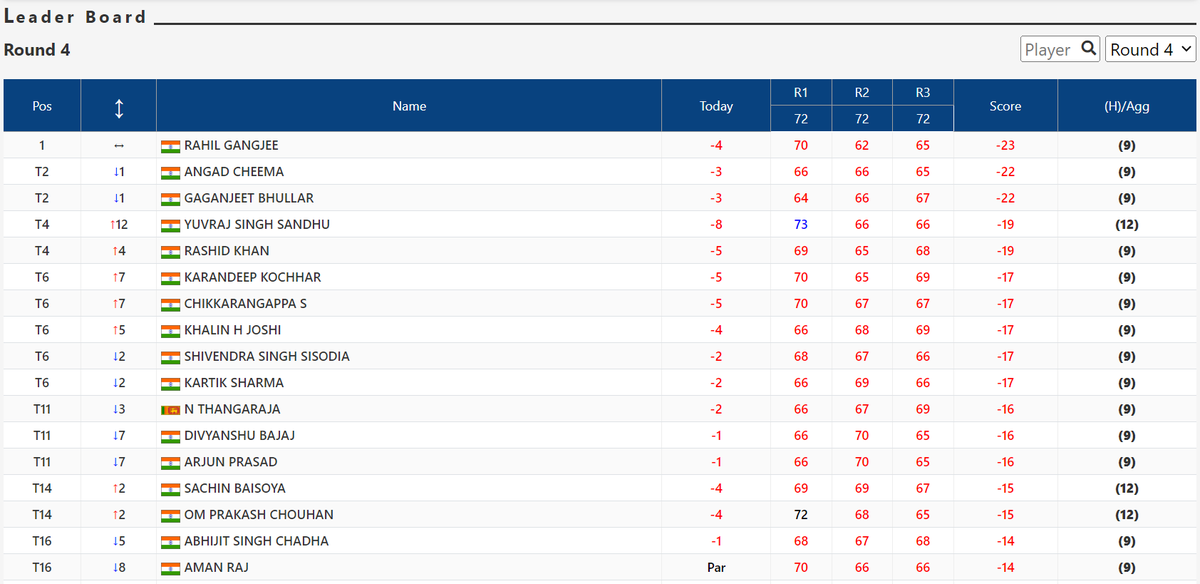The width and height of the screenshot is (1200, 584).
Task: Click flag icon beside Chikkarangappa S
Action: click(x=170, y=304)
